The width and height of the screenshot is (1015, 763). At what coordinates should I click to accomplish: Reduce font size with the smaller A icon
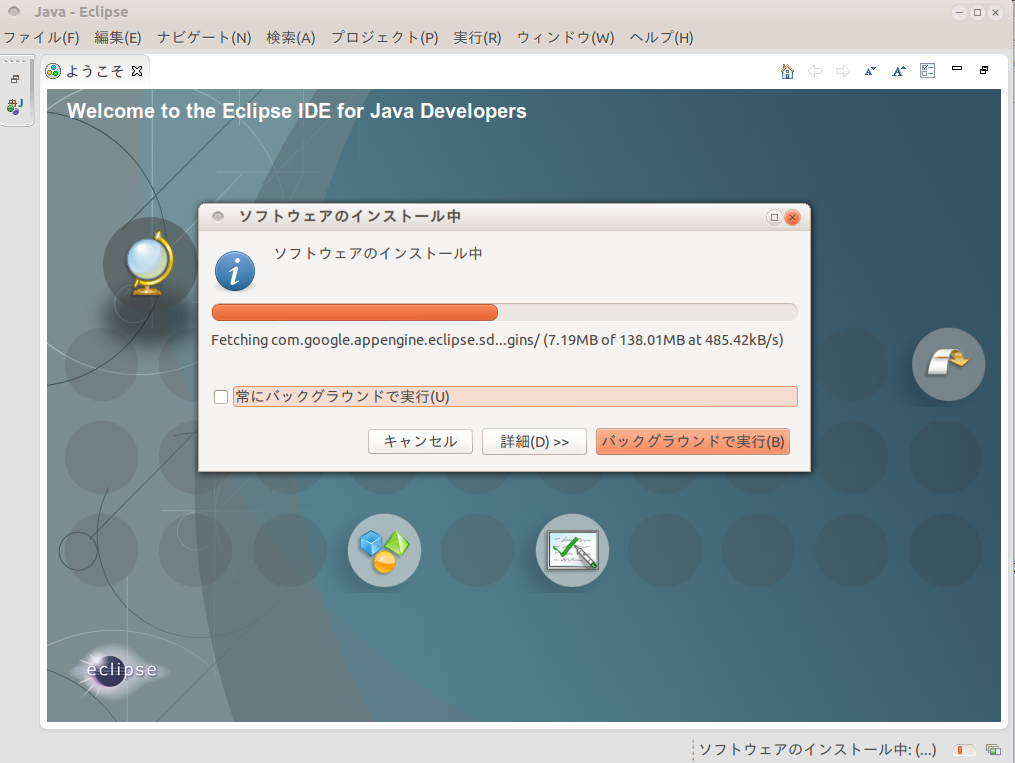coord(870,71)
